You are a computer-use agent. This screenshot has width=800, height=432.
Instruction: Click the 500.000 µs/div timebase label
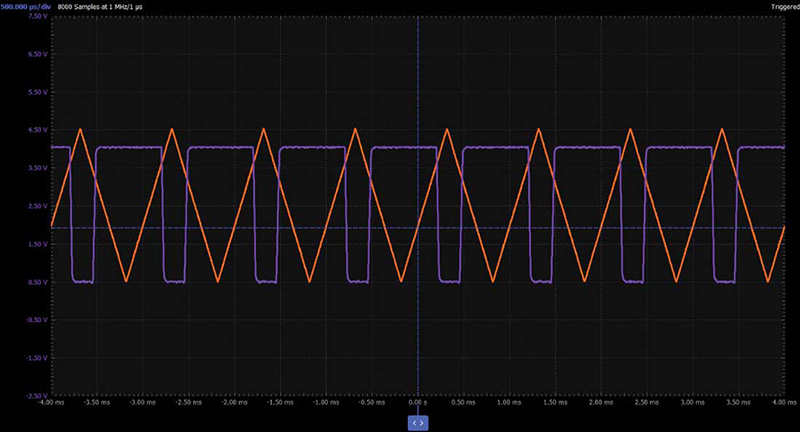click(x=26, y=7)
